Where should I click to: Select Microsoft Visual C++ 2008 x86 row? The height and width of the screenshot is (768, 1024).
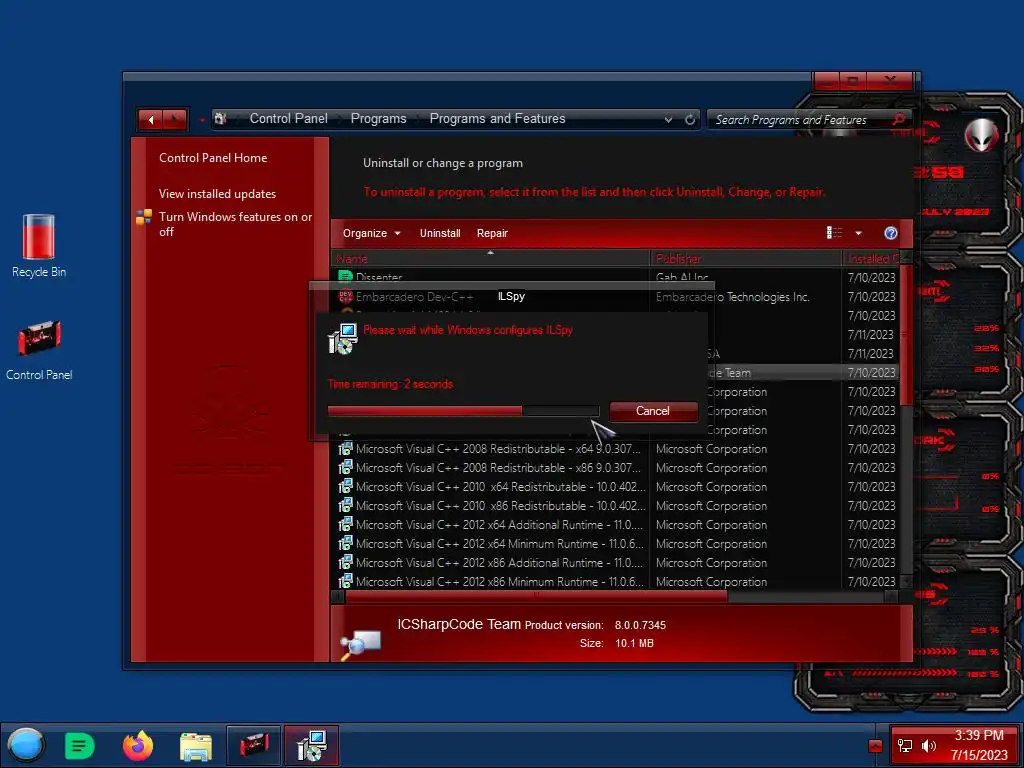pos(615,468)
